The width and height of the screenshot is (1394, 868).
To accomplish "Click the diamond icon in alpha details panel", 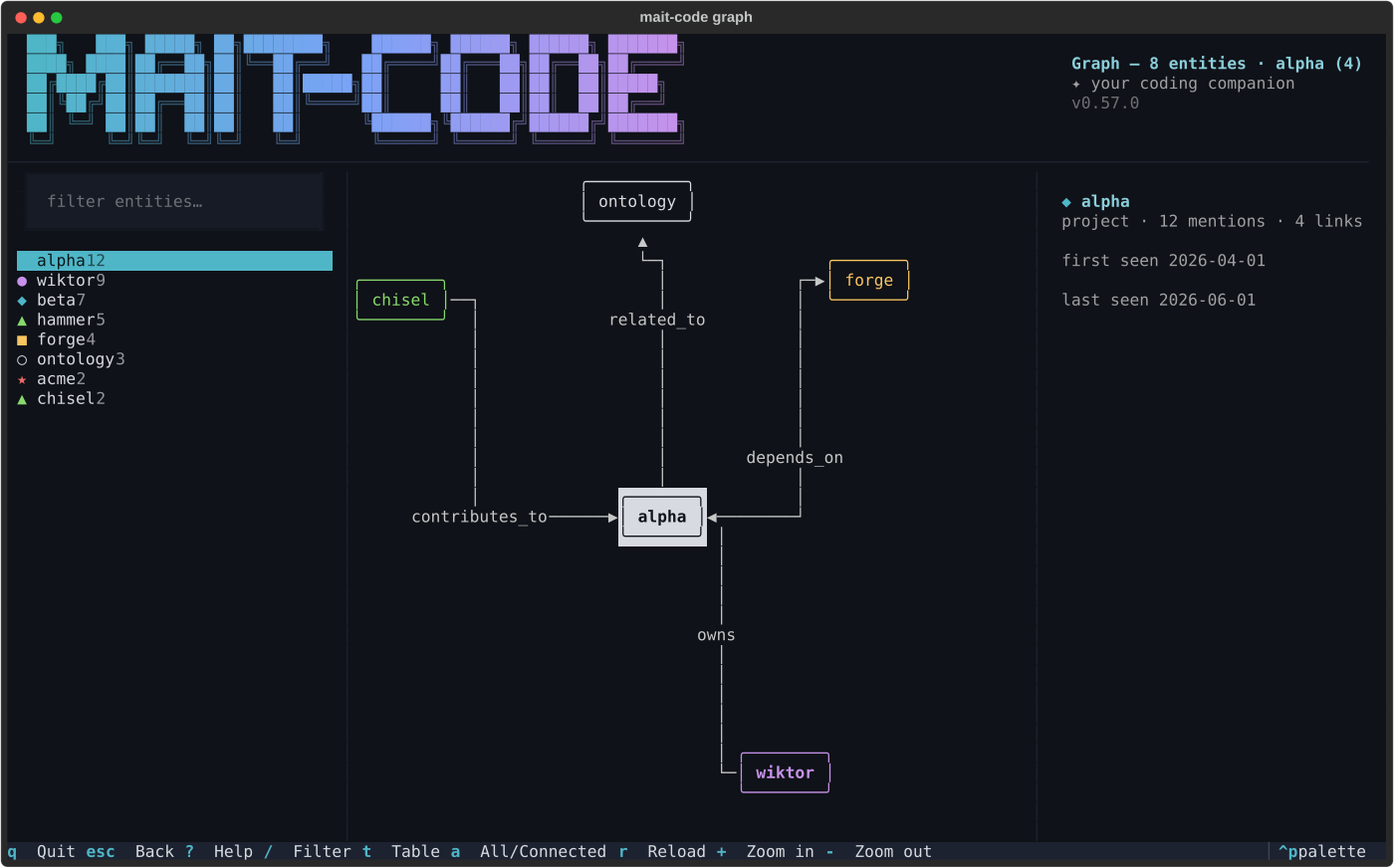I will coord(1066,202).
